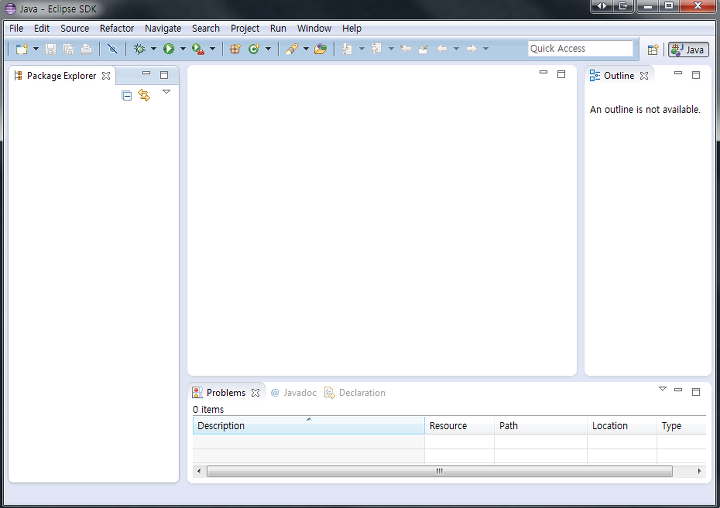
Task: Open the File menu
Action: [x=16, y=28]
